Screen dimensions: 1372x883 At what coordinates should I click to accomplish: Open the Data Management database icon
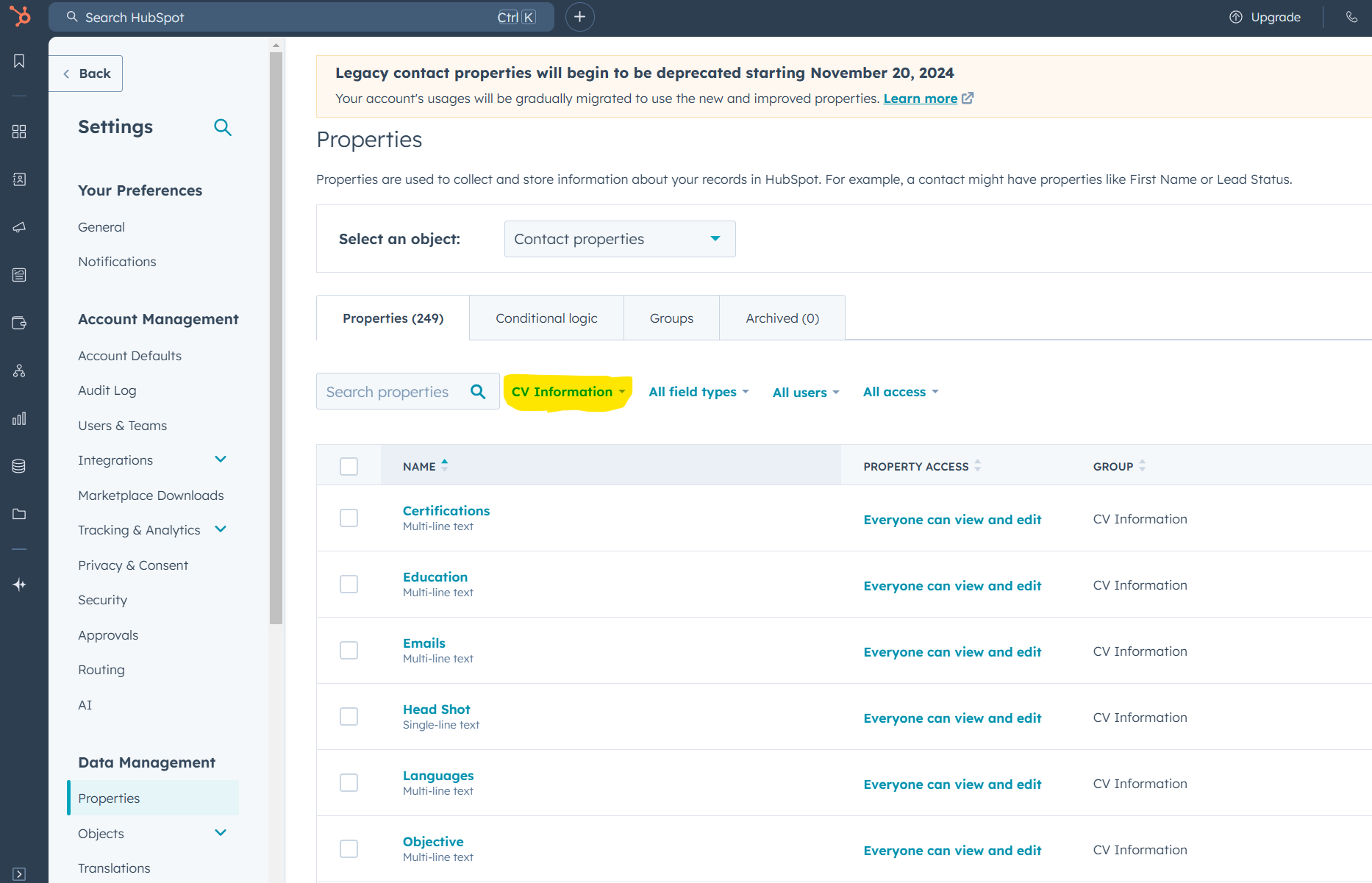click(x=19, y=466)
